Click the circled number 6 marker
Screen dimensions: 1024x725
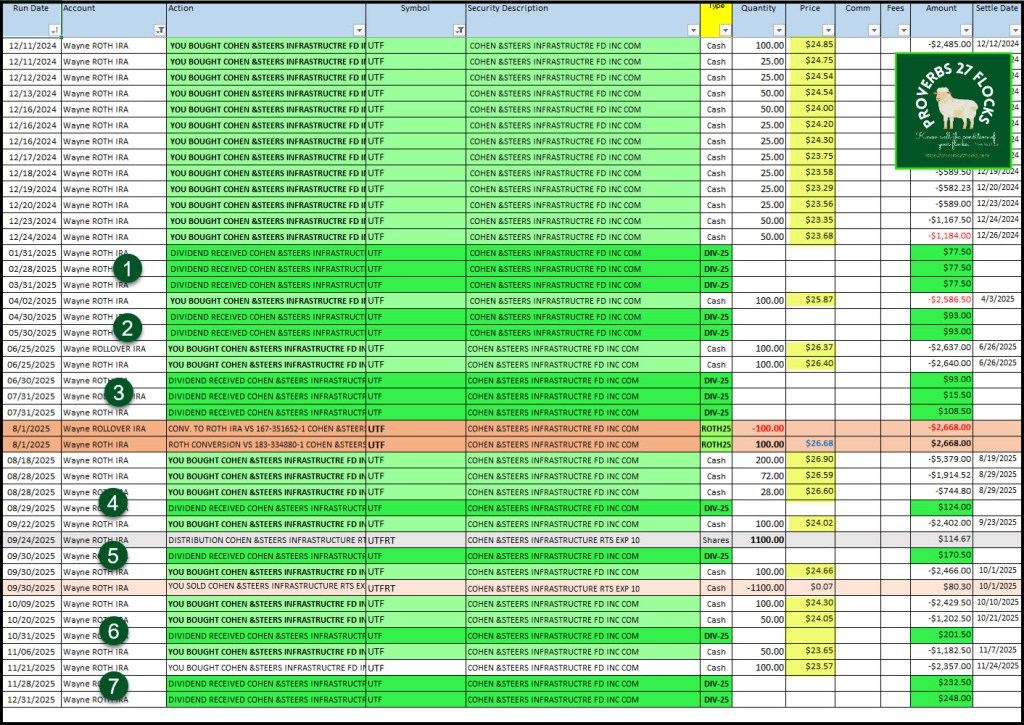116,630
